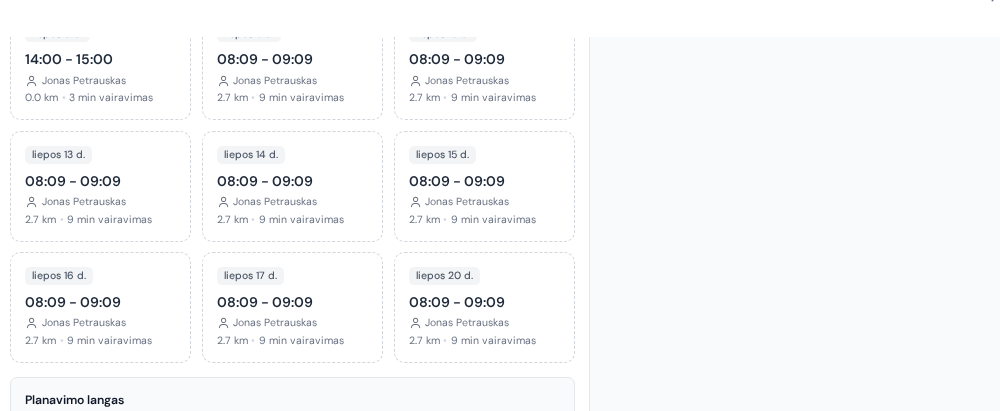Click person icon in liepos 17 d. card
Image resolution: width=1000 pixels, height=411 pixels.
223,324
